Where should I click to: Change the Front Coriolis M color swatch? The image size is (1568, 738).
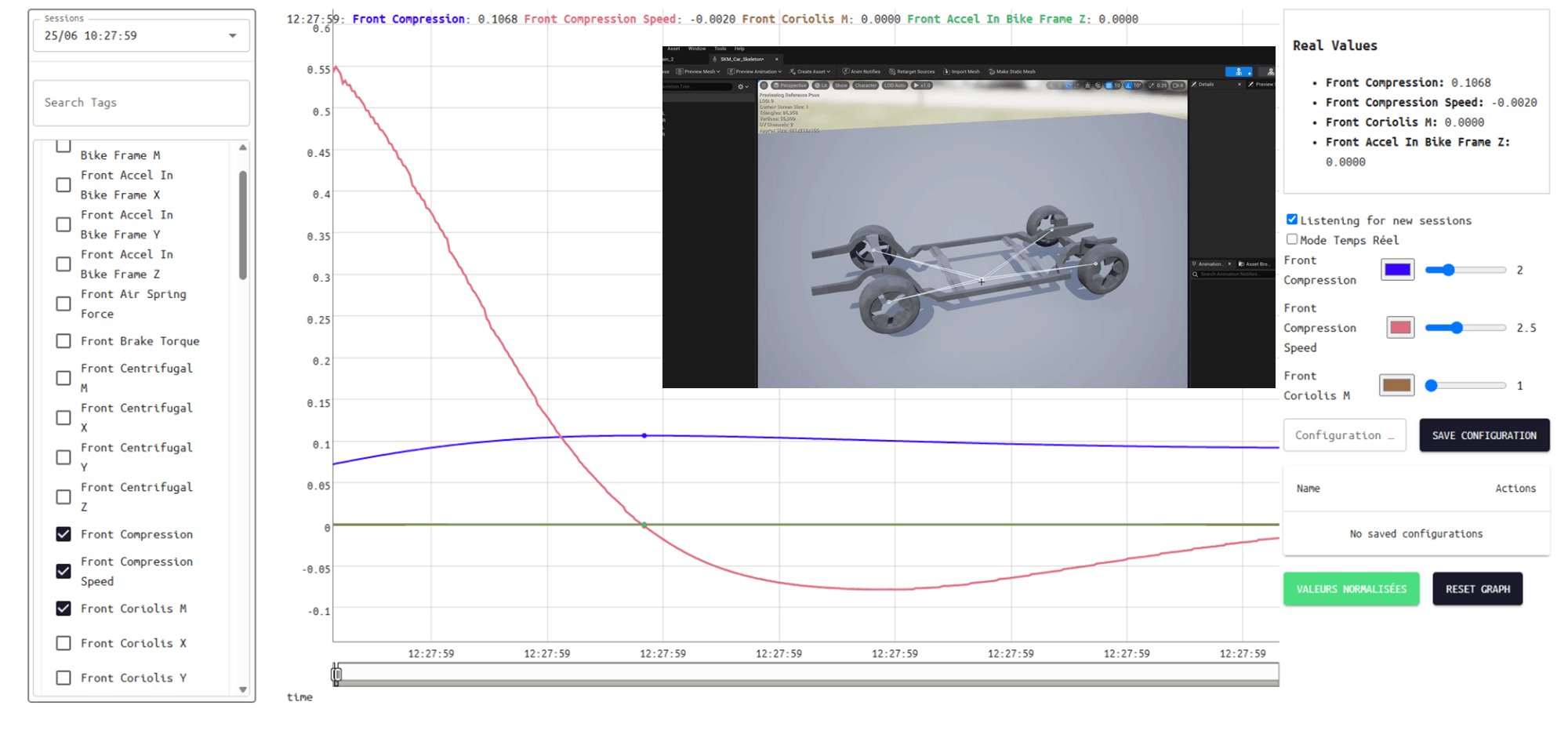[1396, 385]
